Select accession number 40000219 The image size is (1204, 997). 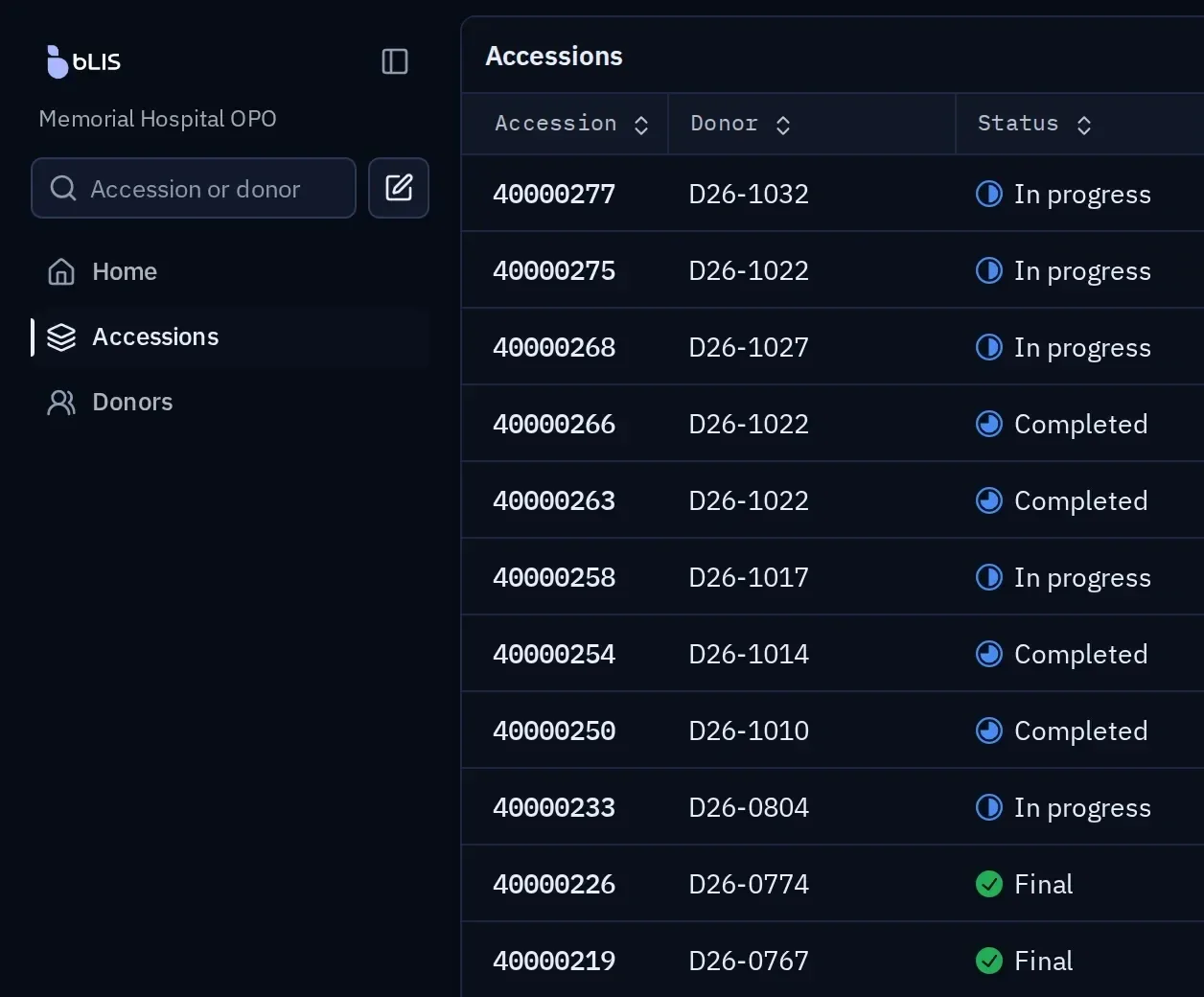[x=554, y=961]
